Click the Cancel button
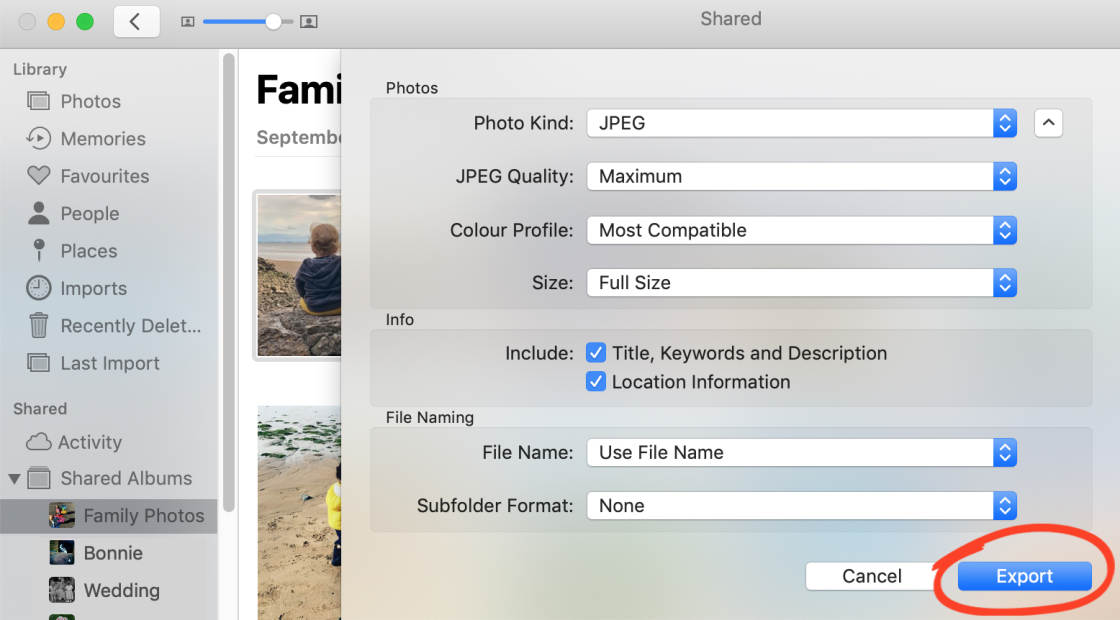Image resolution: width=1120 pixels, height=620 pixels. (x=871, y=576)
